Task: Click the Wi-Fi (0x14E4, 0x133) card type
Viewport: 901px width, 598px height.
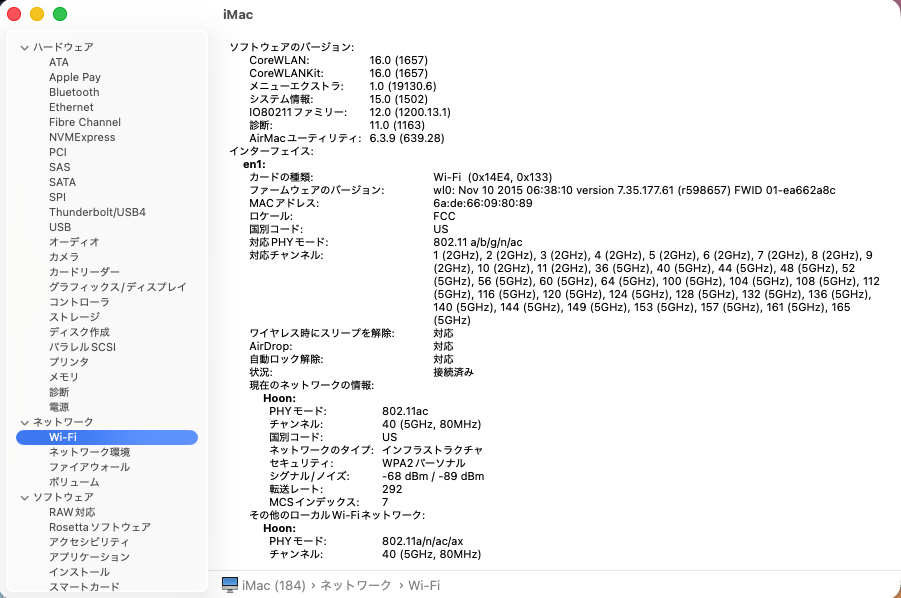Action: tap(492, 177)
